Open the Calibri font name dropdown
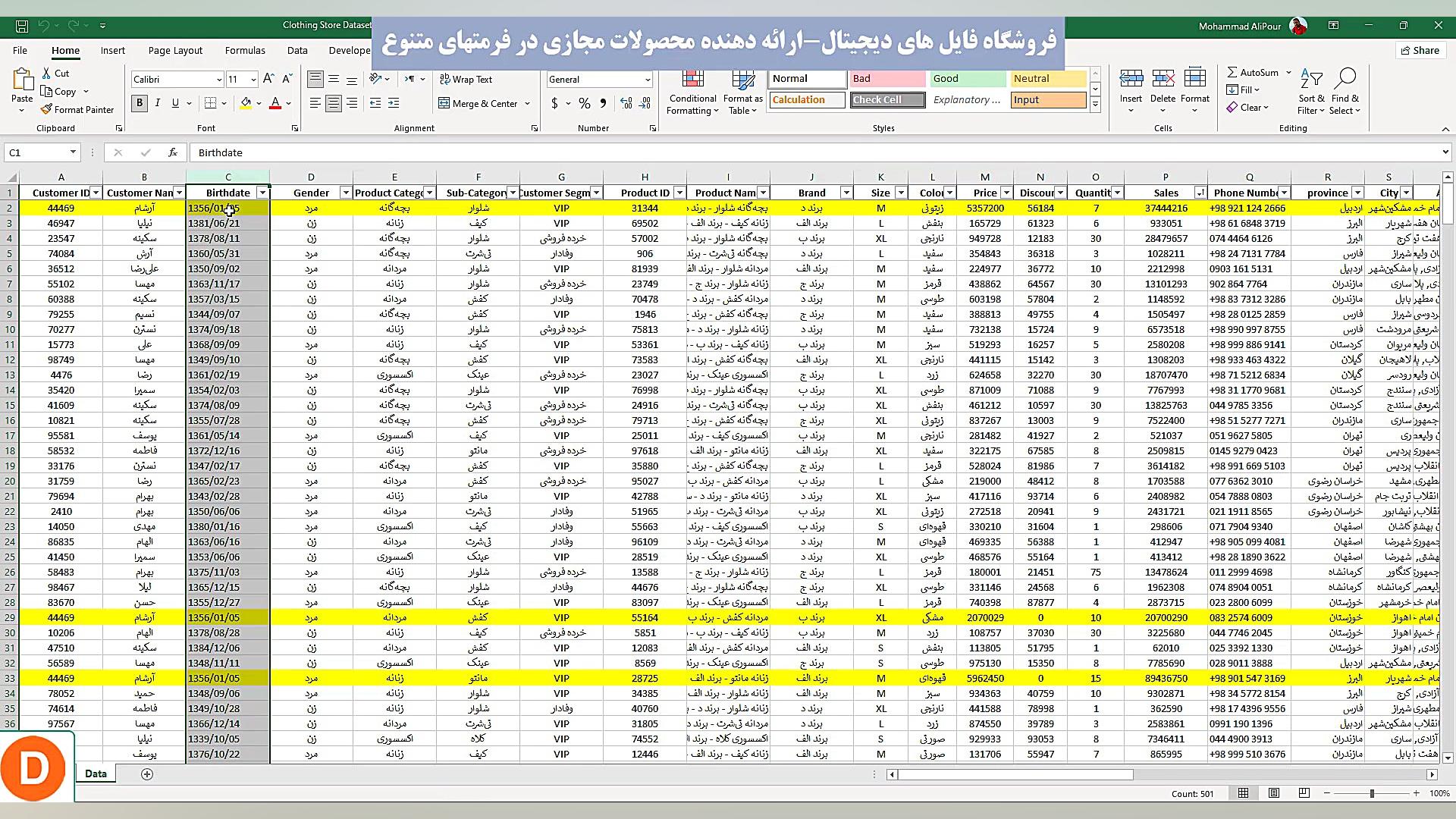Viewport: 1456px width, 819px height. (x=219, y=80)
